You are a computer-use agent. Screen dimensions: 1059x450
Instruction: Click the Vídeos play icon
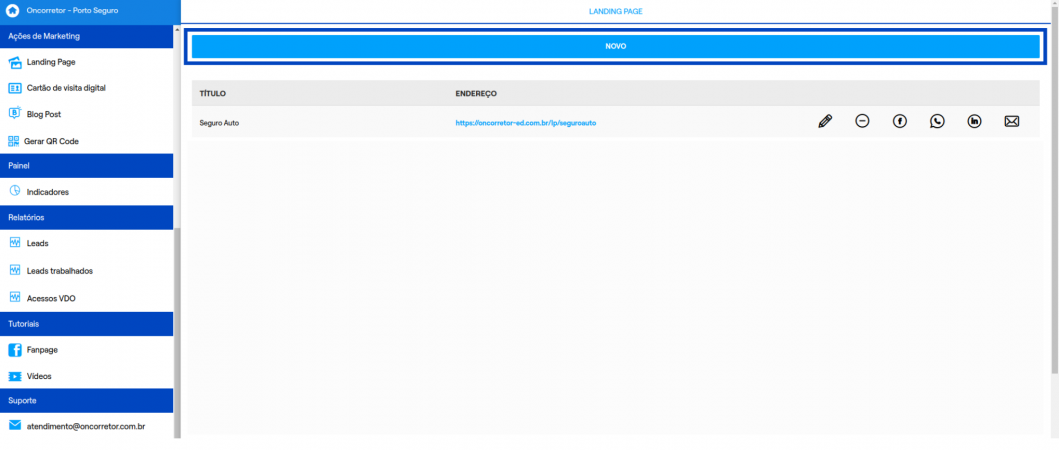[x=15, y=376]
